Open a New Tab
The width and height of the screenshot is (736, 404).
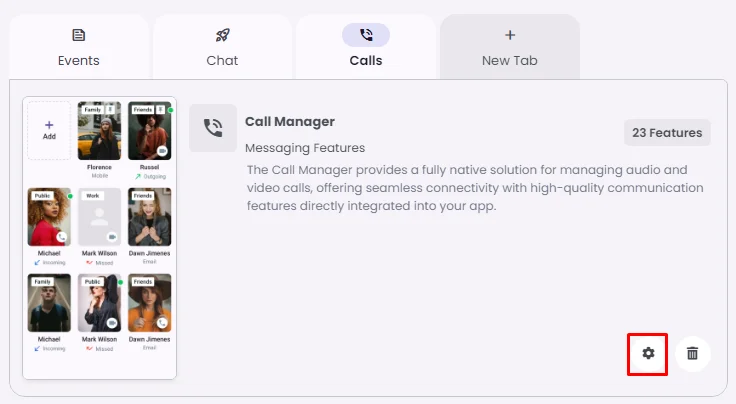[x=510, y=60]
